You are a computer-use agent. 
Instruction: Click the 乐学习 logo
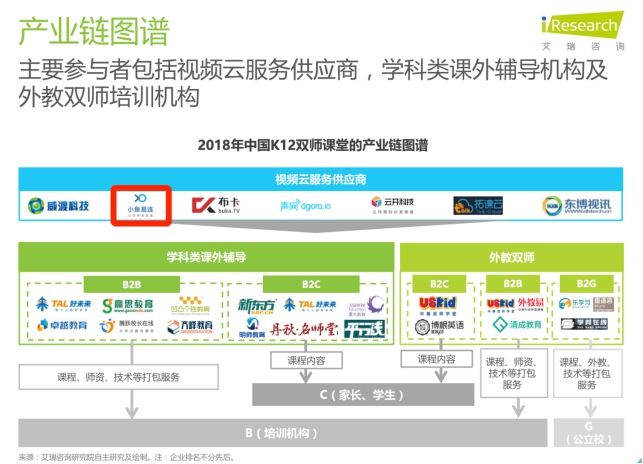pyautogui.click(x=574, y=304)
